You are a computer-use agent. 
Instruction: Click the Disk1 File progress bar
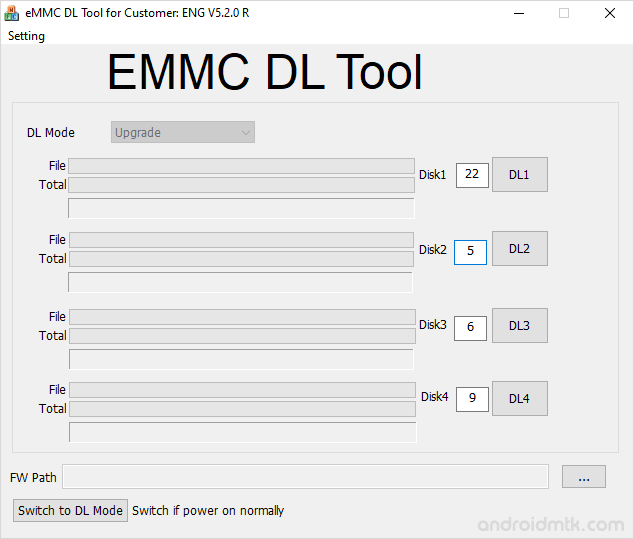coord(241,166)
